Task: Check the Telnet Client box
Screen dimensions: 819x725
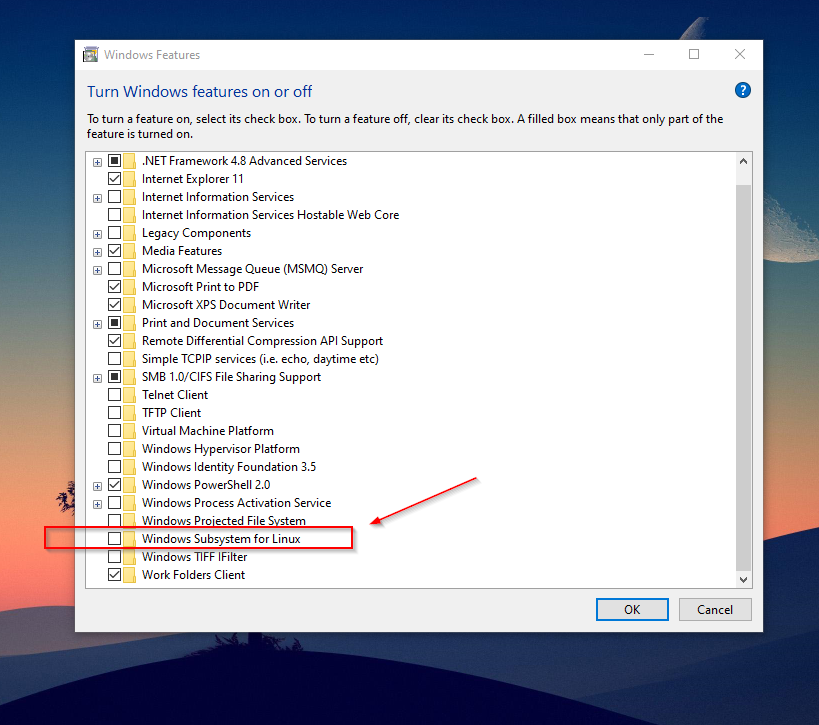Action: 114,395
